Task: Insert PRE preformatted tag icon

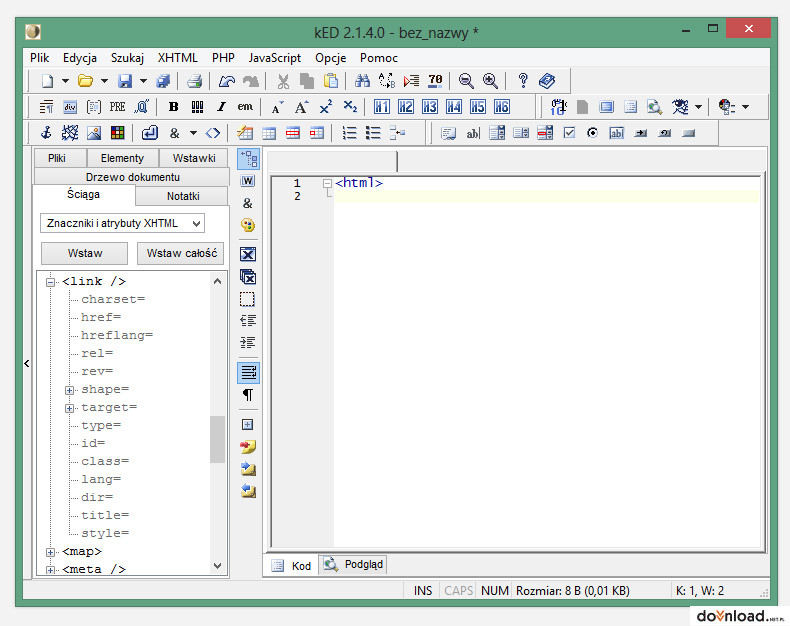Action: [117, 107]
